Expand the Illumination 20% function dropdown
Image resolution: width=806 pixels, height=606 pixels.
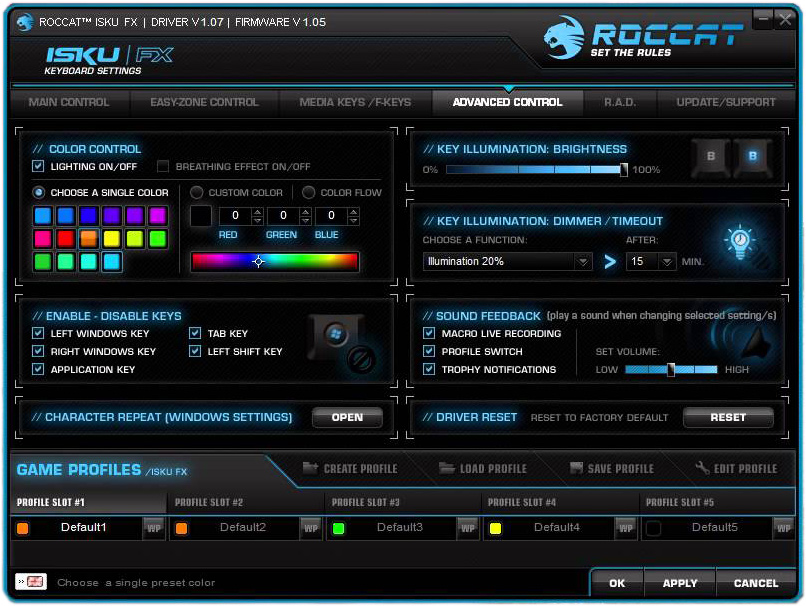point(582,262)
